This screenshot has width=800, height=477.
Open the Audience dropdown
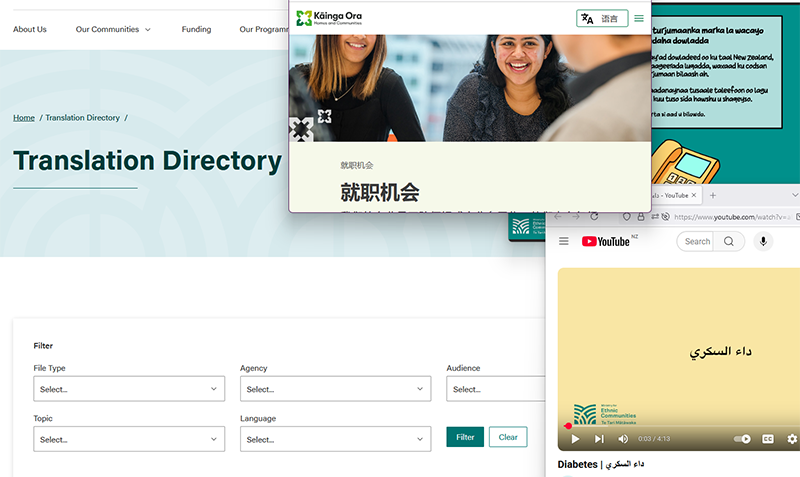[x=495, y=389]
